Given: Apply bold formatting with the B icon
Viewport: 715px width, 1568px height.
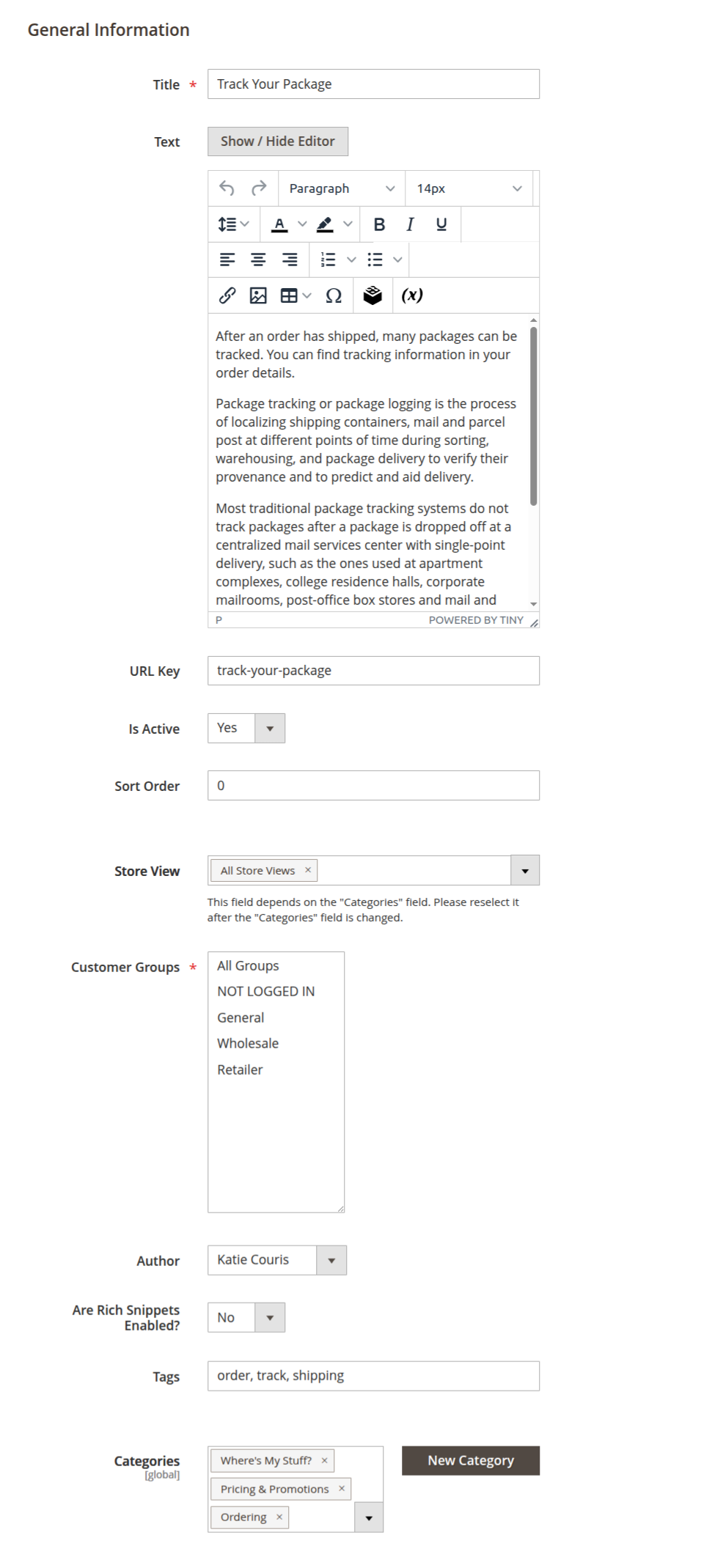Looking at the screenshot, I should click(379, 224).
